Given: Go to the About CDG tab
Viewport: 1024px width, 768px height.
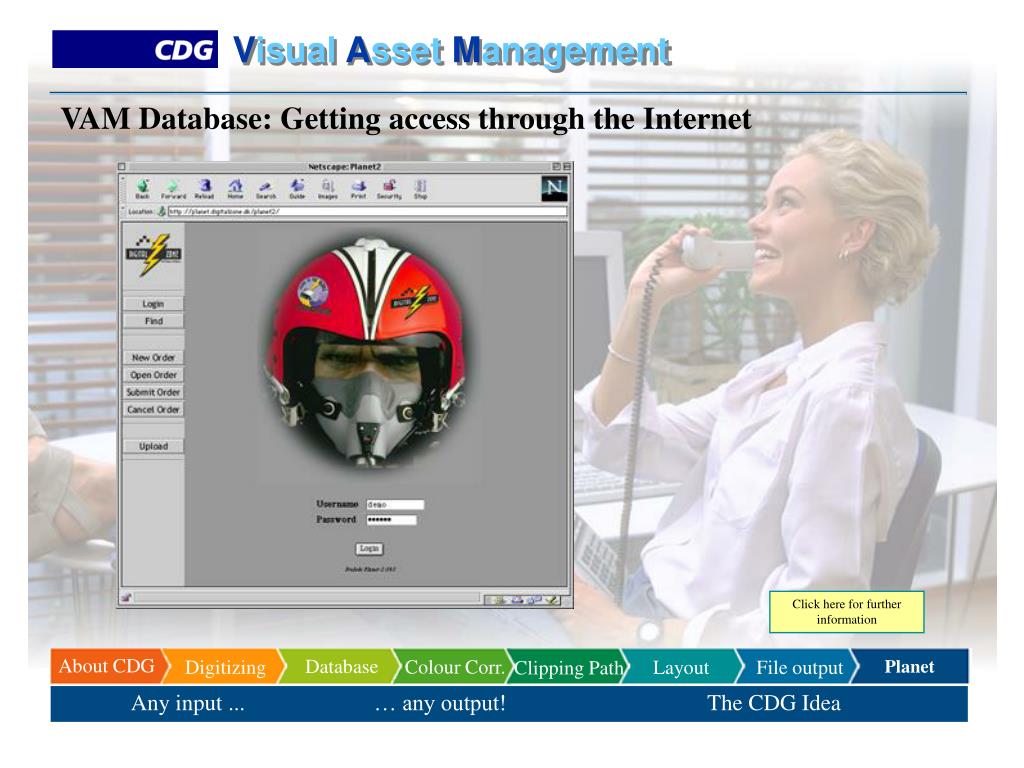Looking at the screenshot, I should 107,666.
